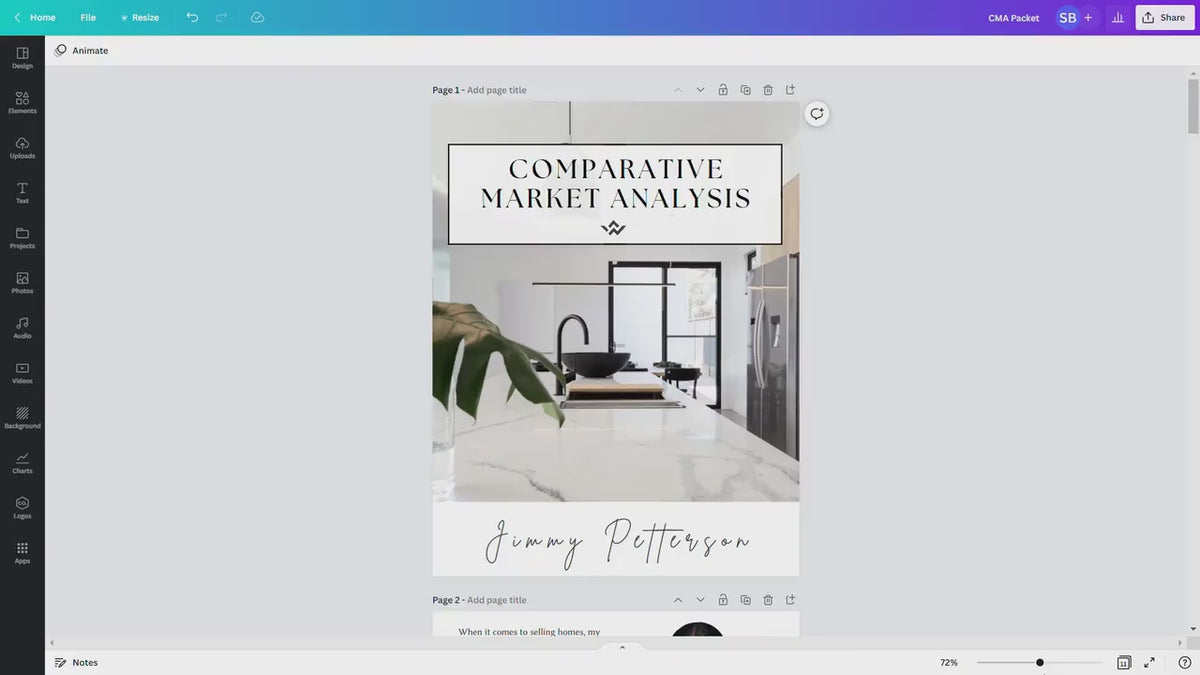This screenshot has height=675, width=1200.
Task: Click the CMA Packet document title
Action: click(1013, 17)
